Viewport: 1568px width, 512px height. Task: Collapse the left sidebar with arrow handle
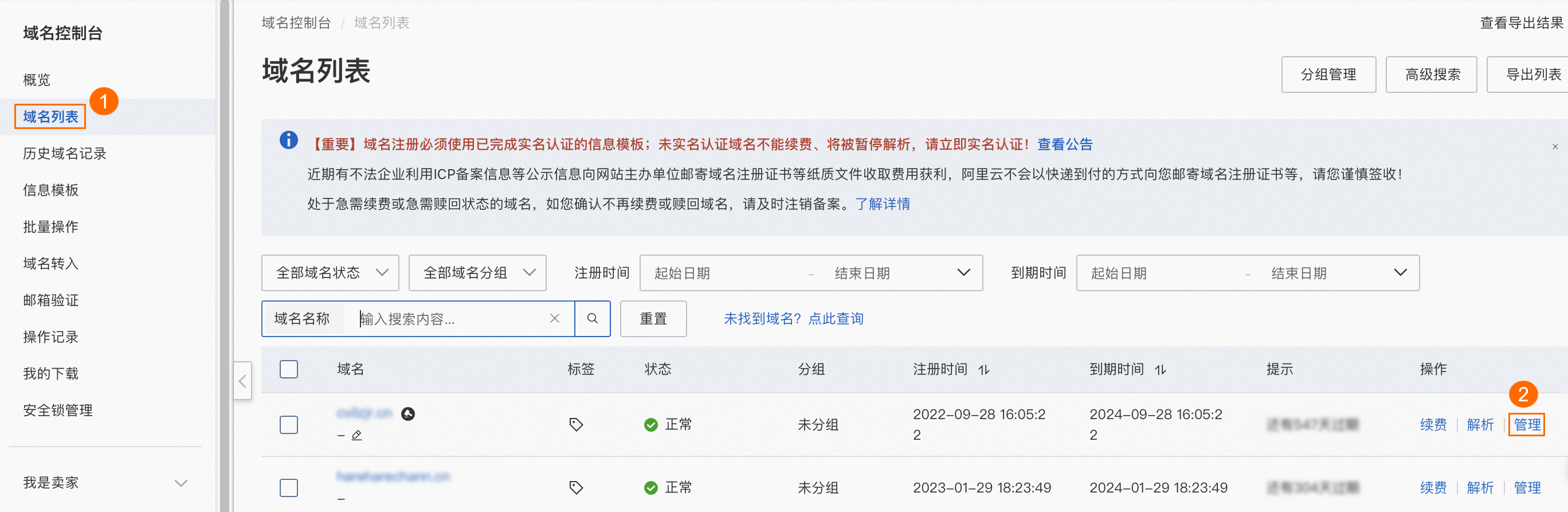point(242,381)
